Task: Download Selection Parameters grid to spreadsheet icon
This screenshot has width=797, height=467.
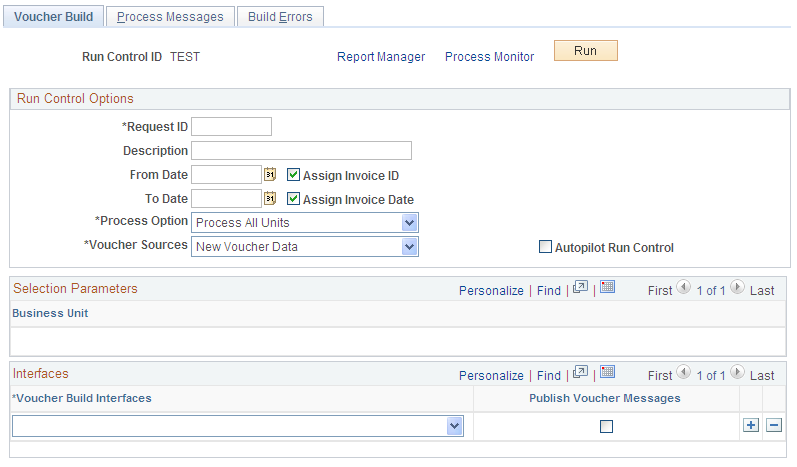Action: point(607,287)
